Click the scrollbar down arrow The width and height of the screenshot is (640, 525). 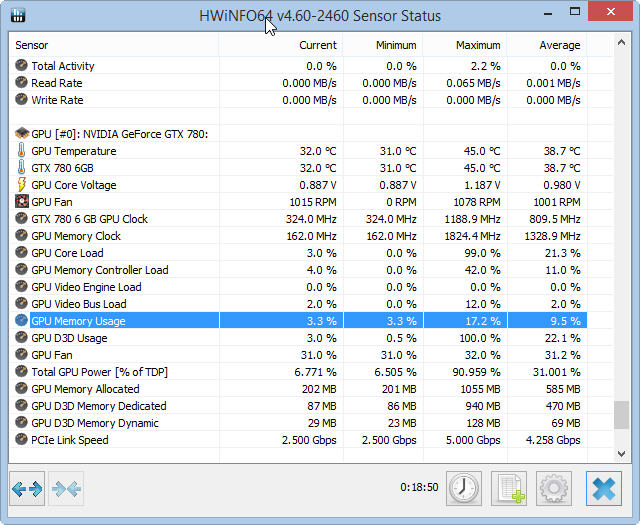click(621, 454)
